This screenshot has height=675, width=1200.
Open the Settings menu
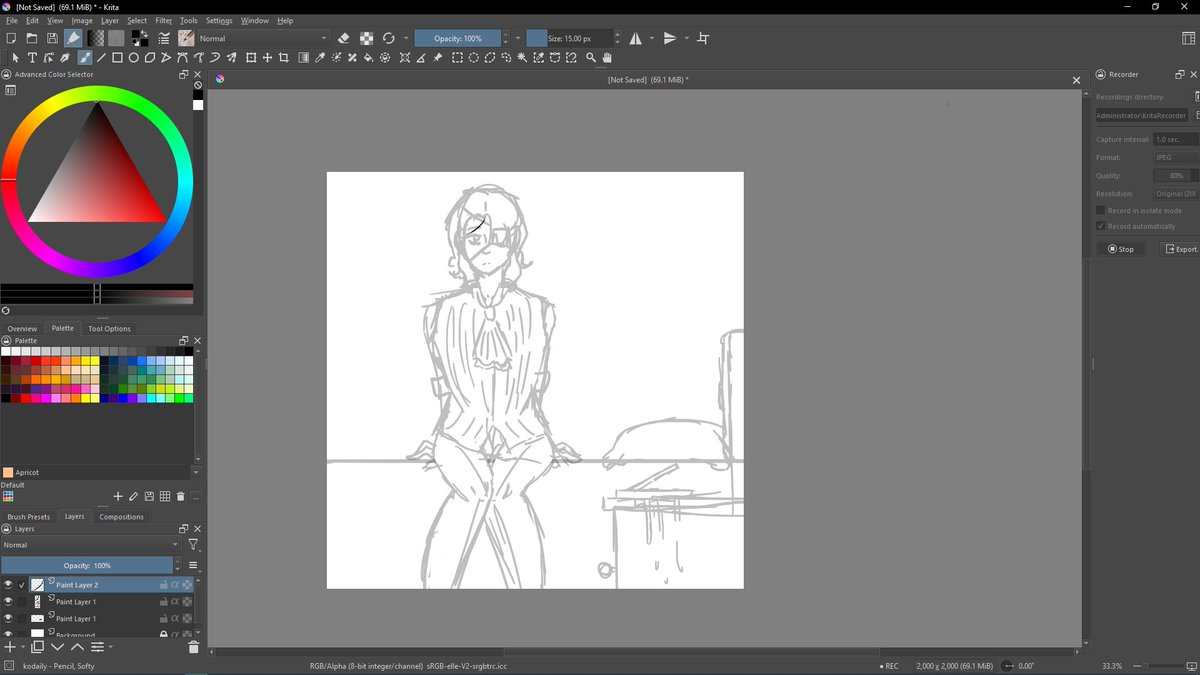point(219,20)
